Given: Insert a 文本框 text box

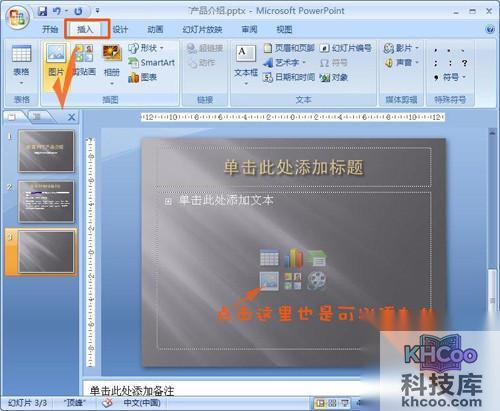Looking at the screenshot, I should tap(246, 63).
